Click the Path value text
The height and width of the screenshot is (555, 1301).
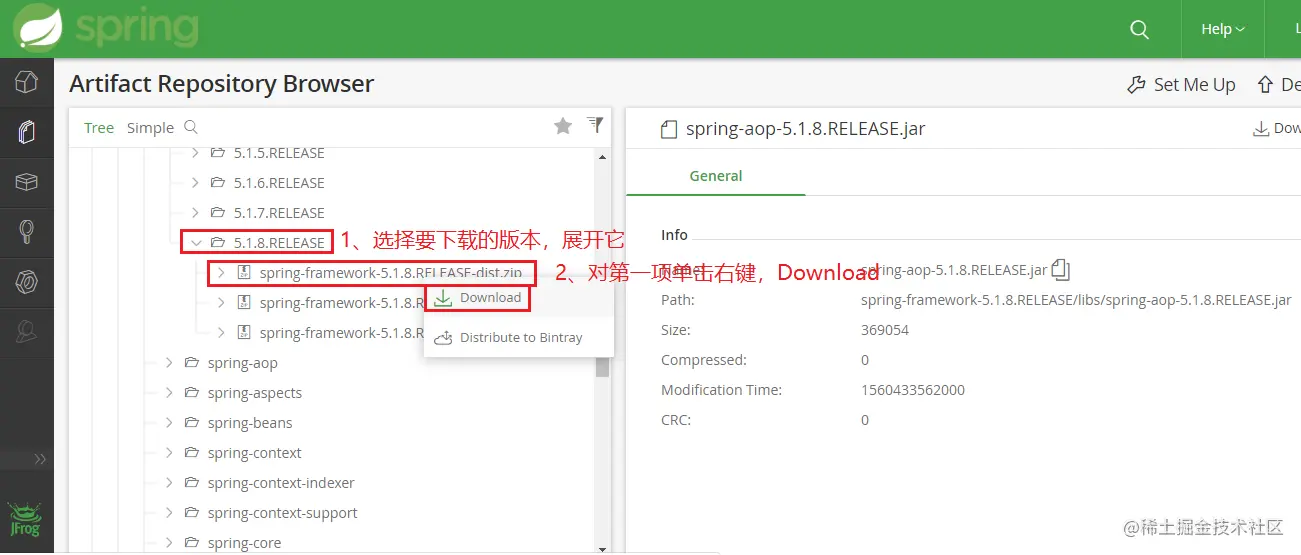(1076, 300)
